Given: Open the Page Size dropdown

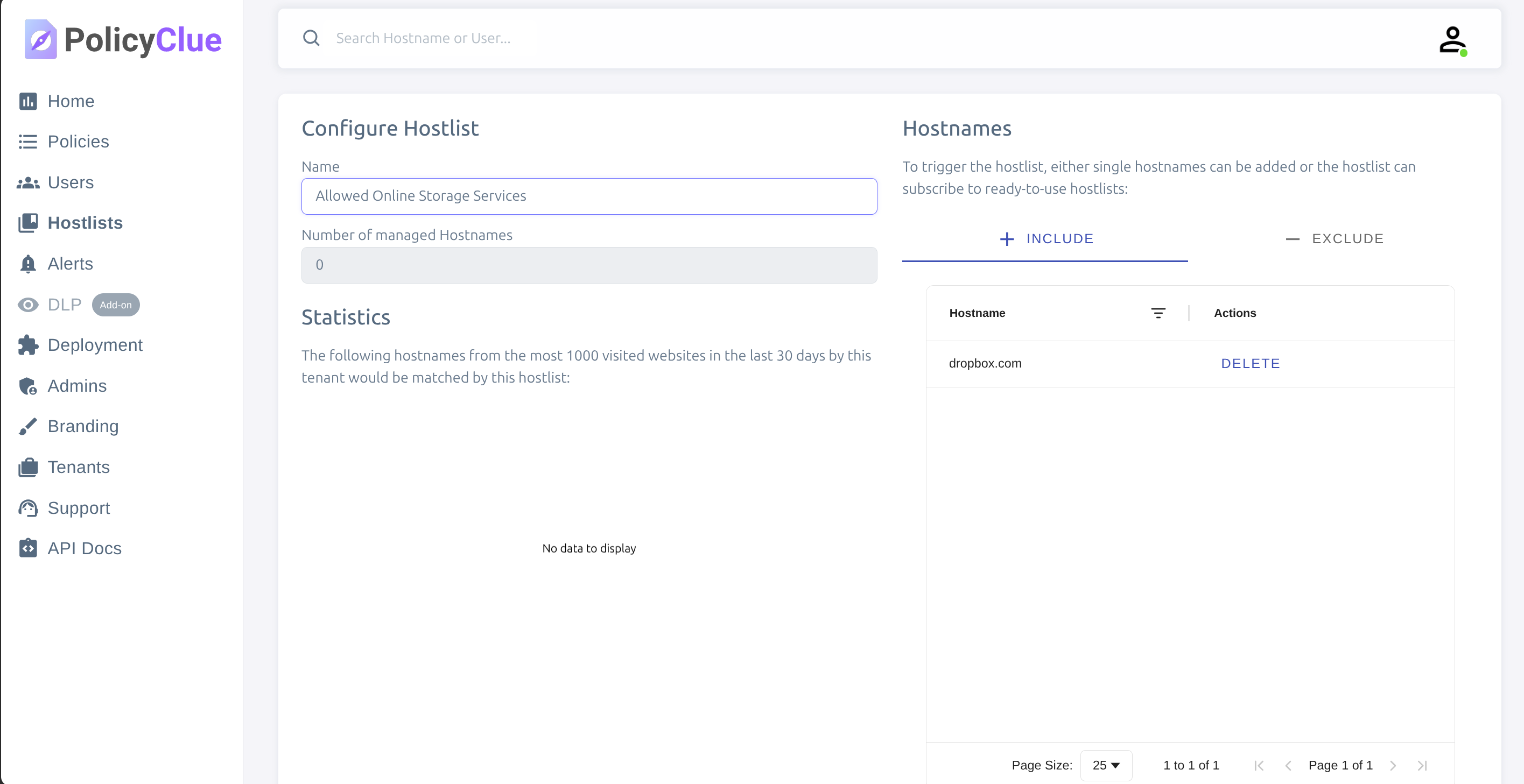Looking at the screenshot, I should (x=1106, y=765).
